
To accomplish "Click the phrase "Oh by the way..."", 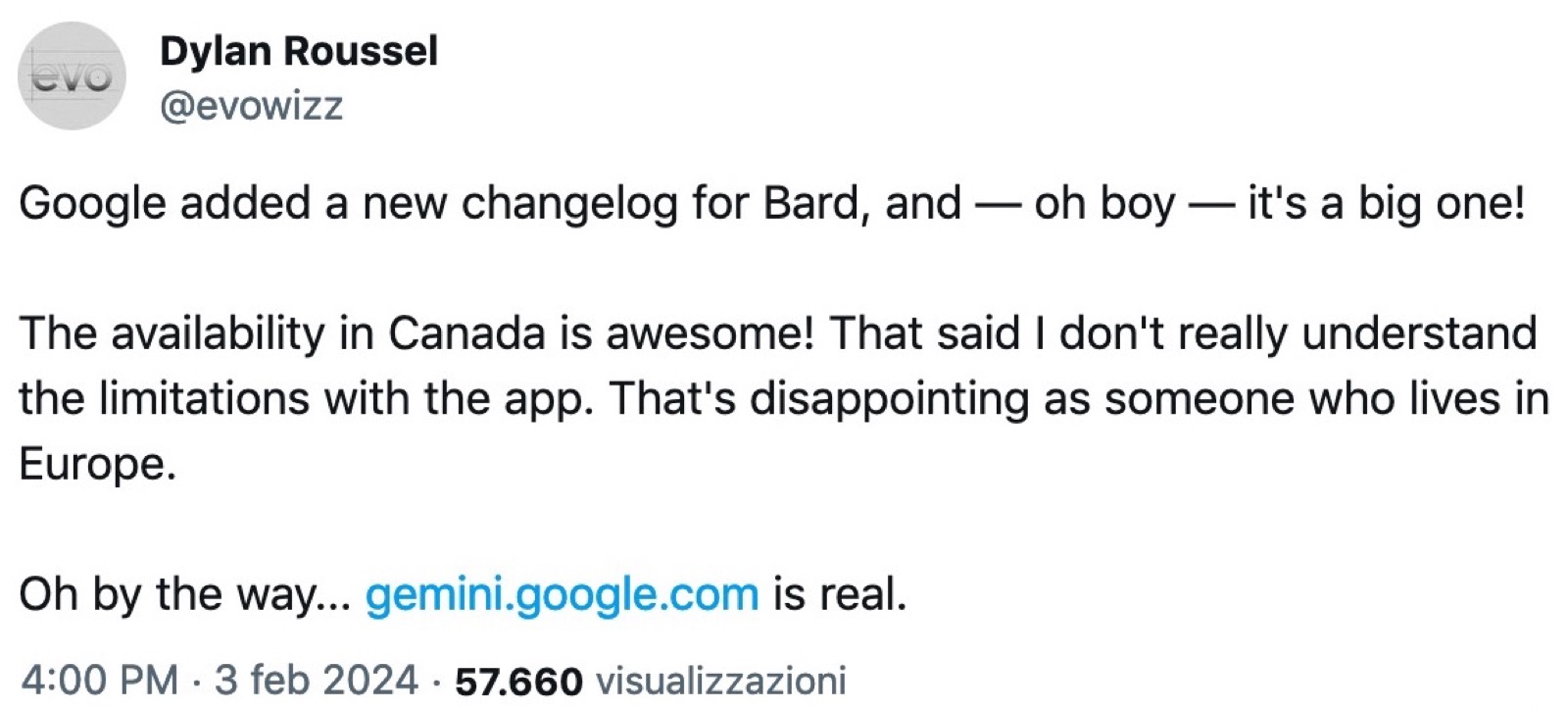I will (x=184, y=594).
